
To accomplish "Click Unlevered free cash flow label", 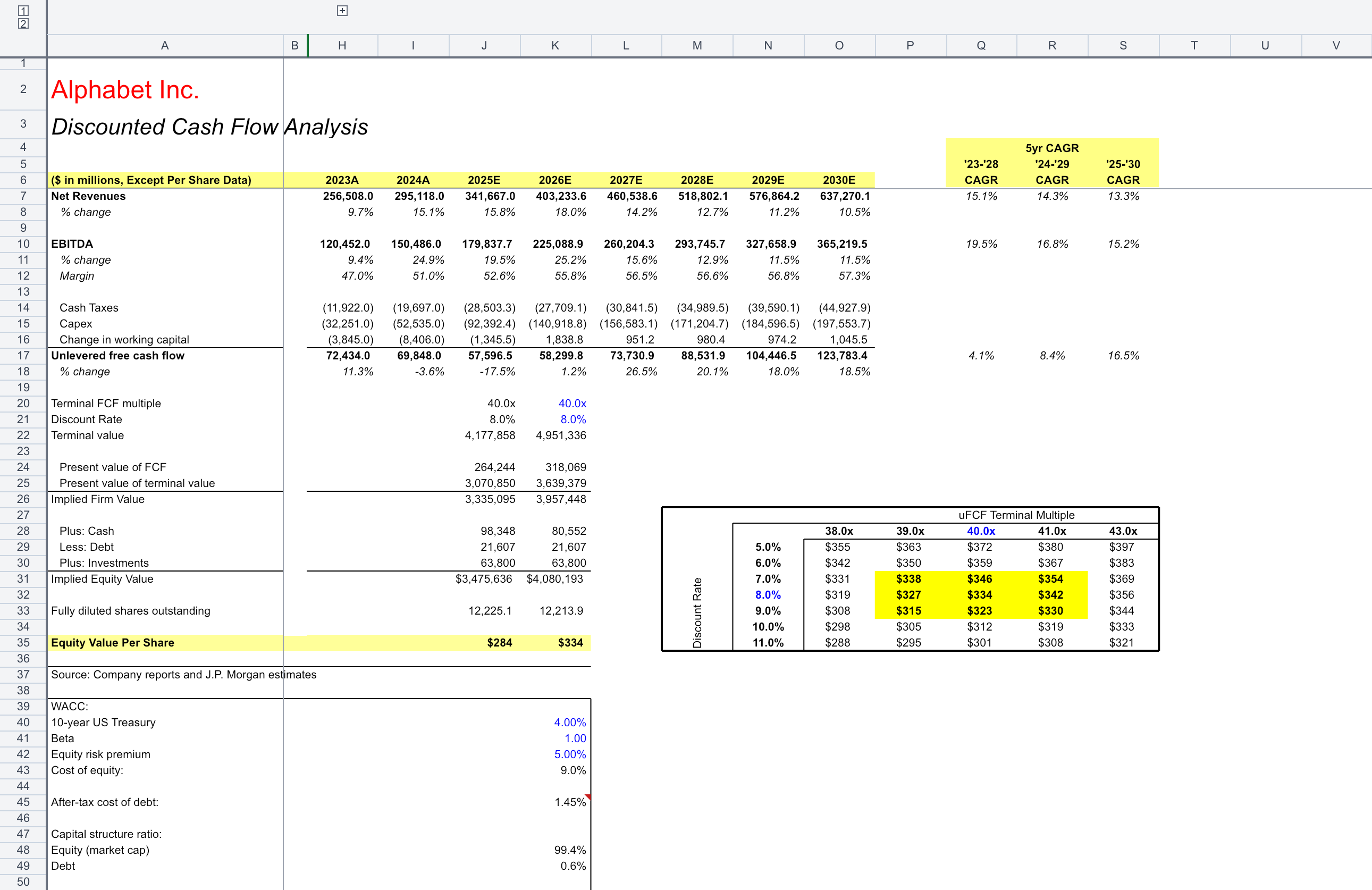I will (x=117, y=356).
